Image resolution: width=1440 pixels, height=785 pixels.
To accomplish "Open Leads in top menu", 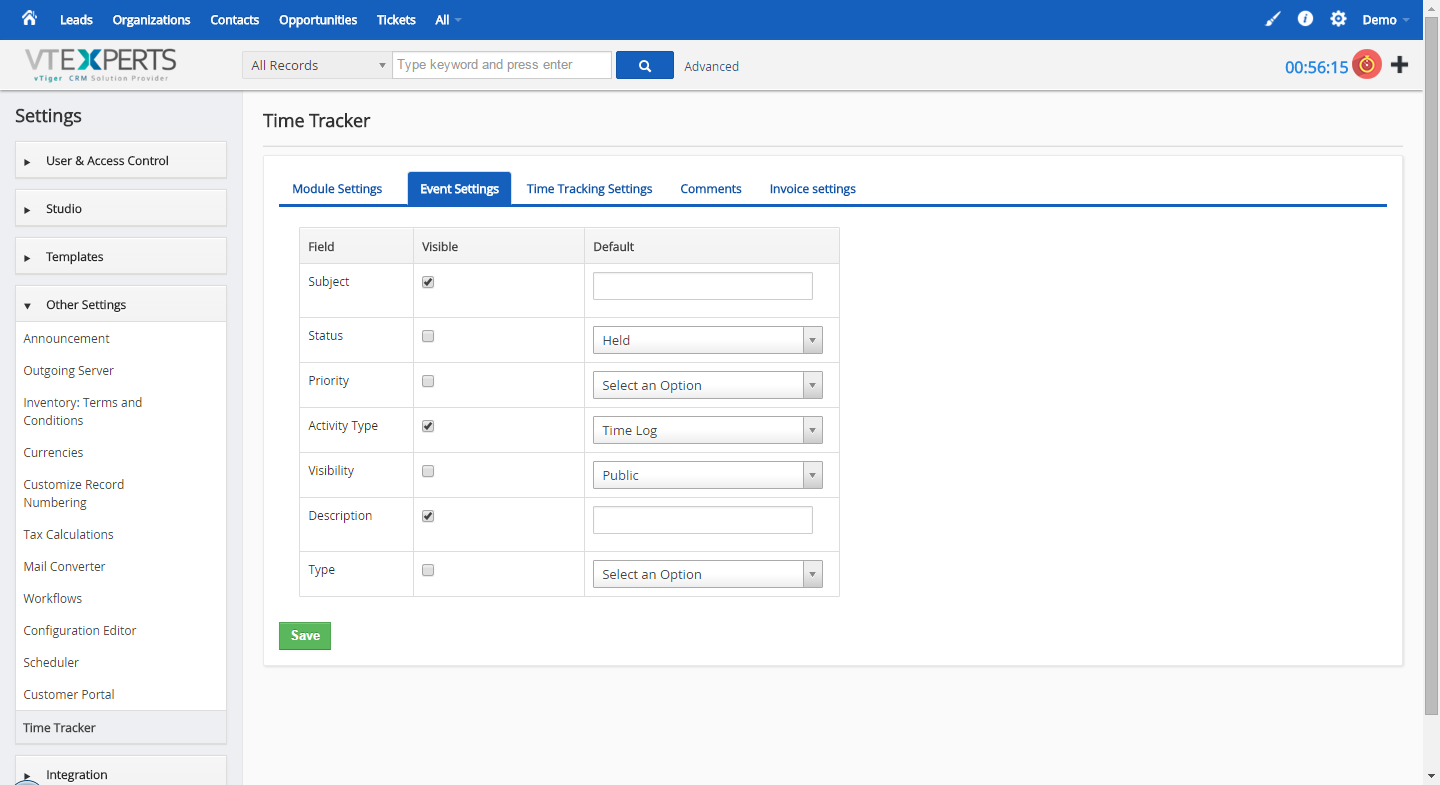I will point(76,20).
